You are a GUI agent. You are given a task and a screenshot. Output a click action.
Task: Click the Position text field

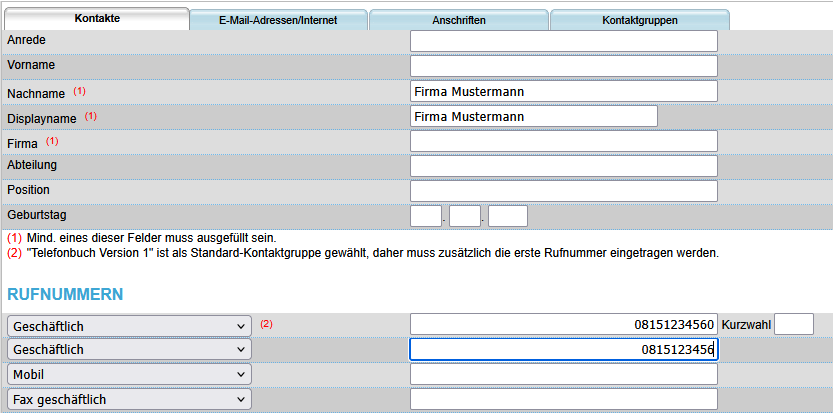tap(563, 191)
